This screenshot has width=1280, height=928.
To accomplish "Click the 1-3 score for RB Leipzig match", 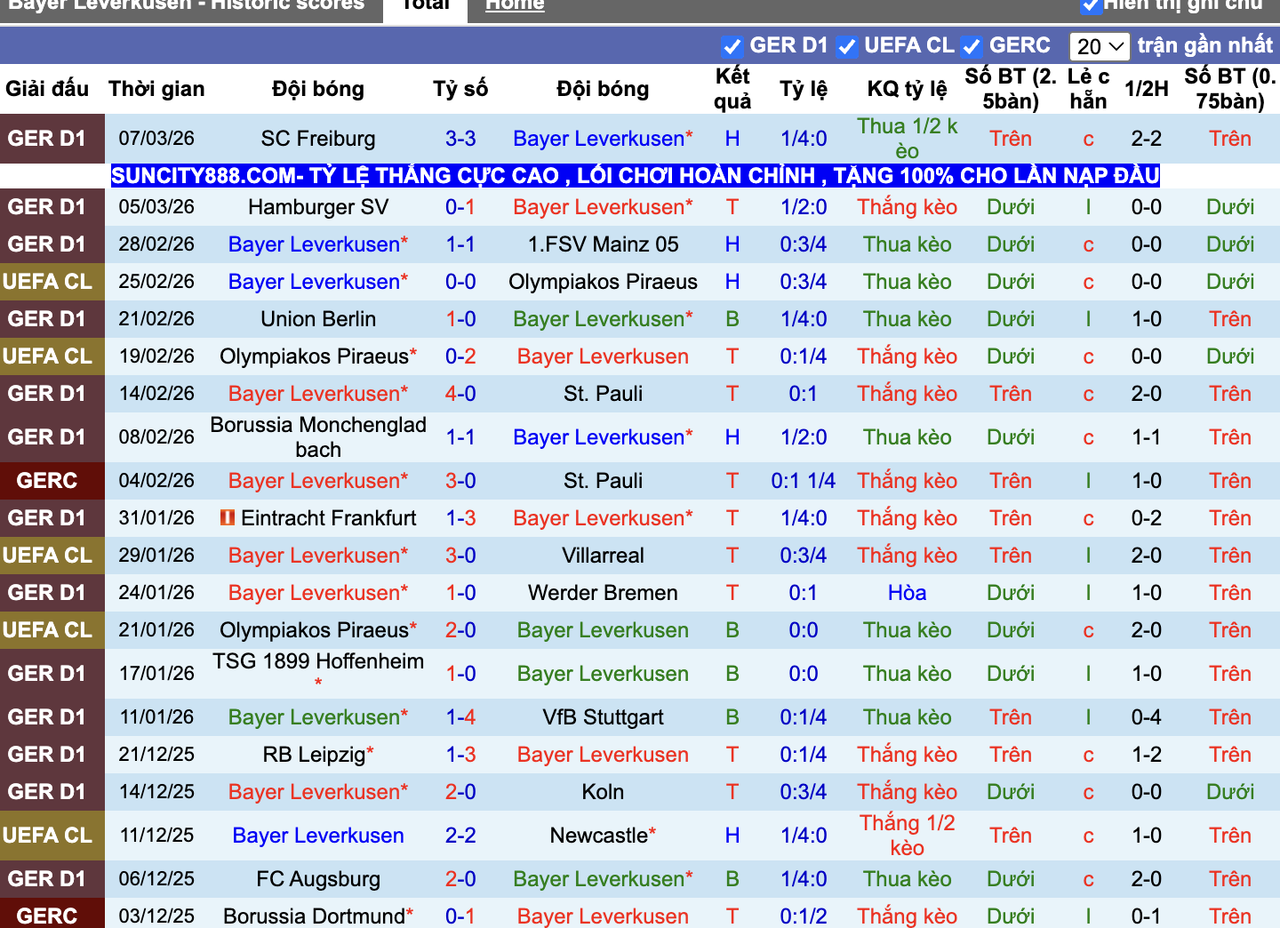I will [x=461, y=754].
